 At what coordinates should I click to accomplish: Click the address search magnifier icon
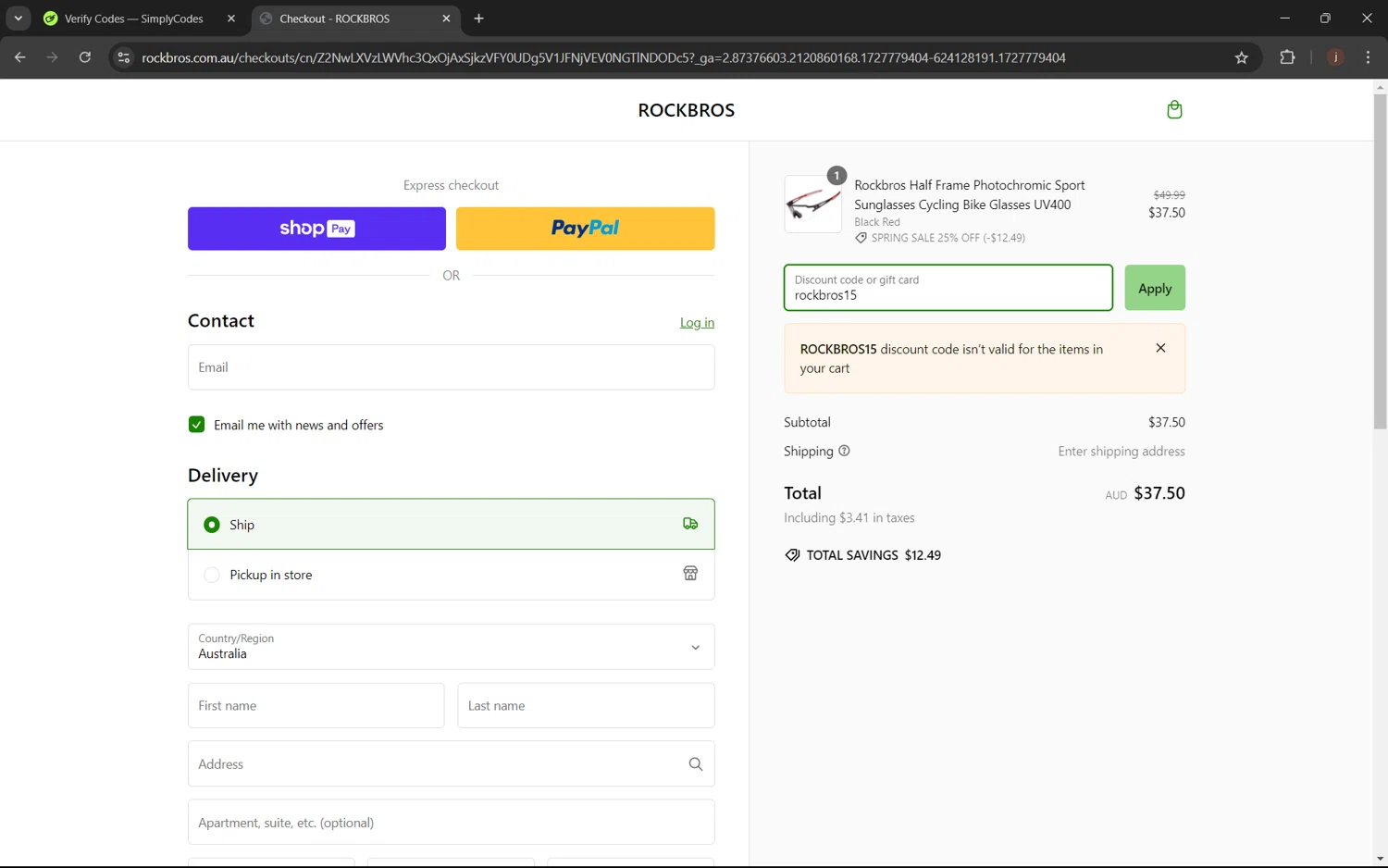click(696, 764)
